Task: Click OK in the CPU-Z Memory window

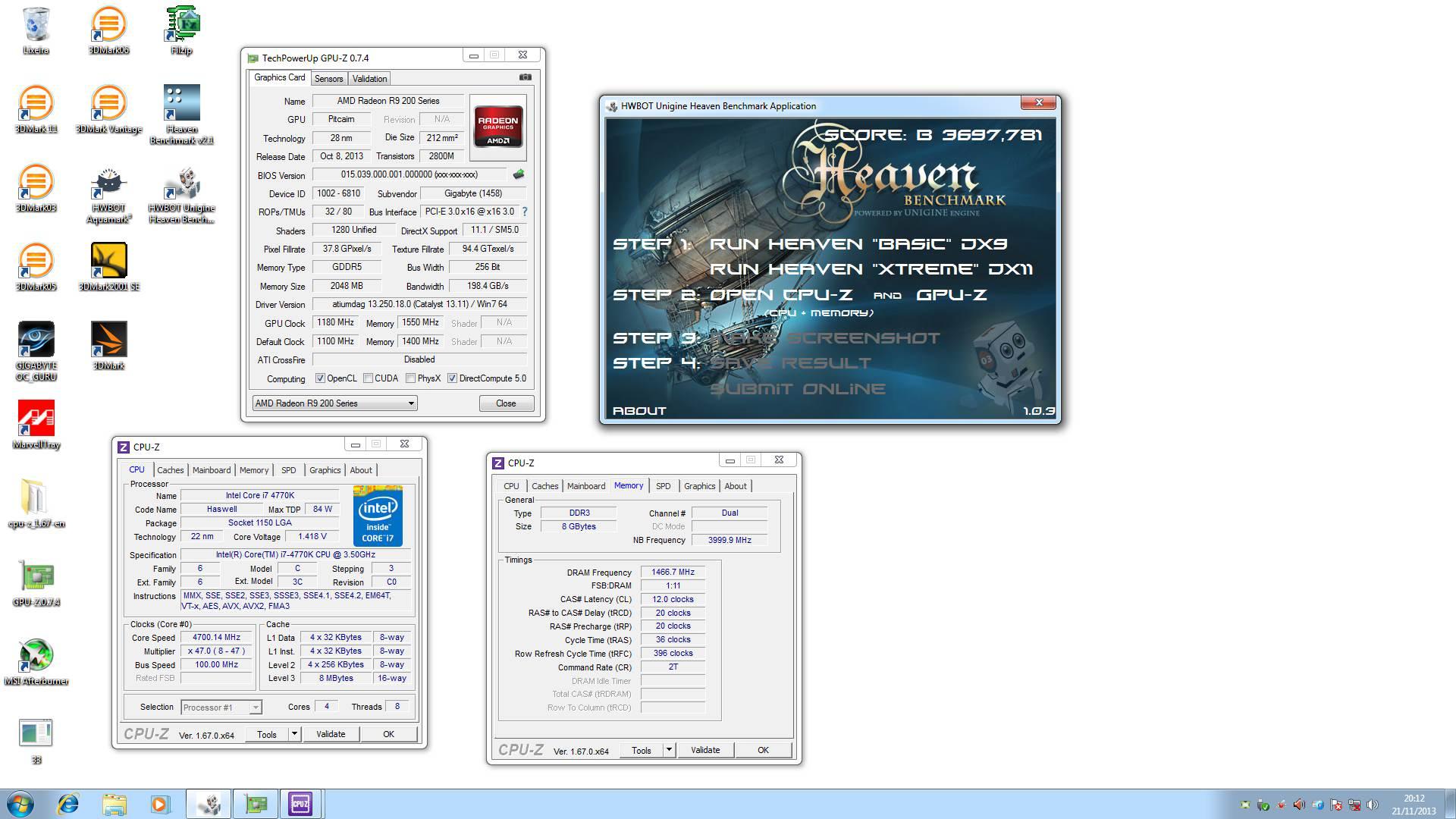Action: point(763,750)
